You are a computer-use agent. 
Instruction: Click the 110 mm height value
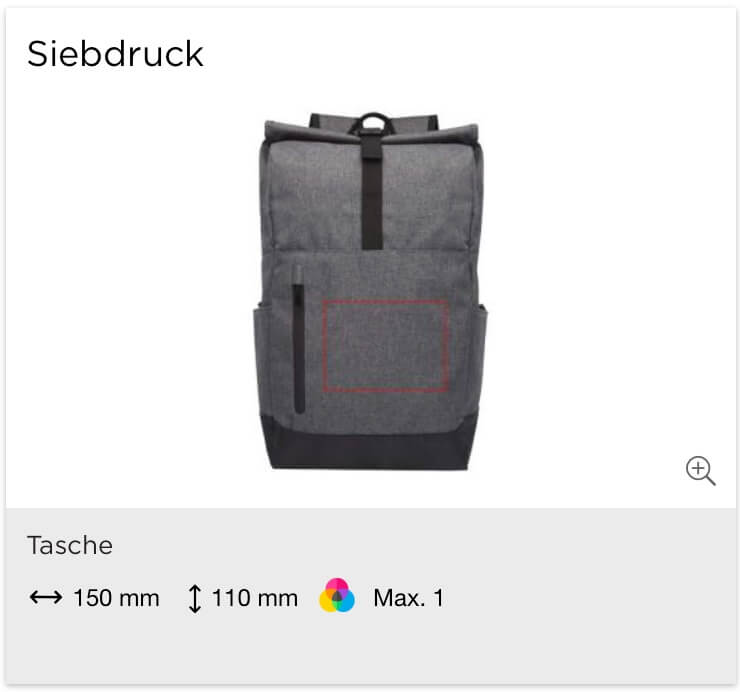255,598
